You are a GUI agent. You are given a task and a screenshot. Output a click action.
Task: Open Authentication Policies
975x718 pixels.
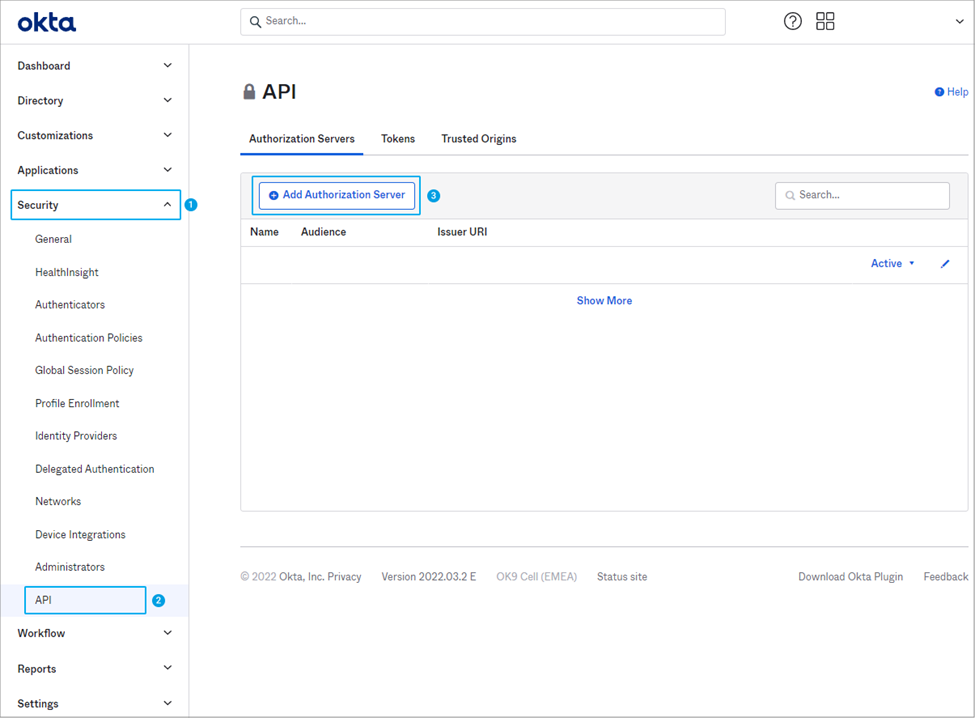click(x=89, y=338)
